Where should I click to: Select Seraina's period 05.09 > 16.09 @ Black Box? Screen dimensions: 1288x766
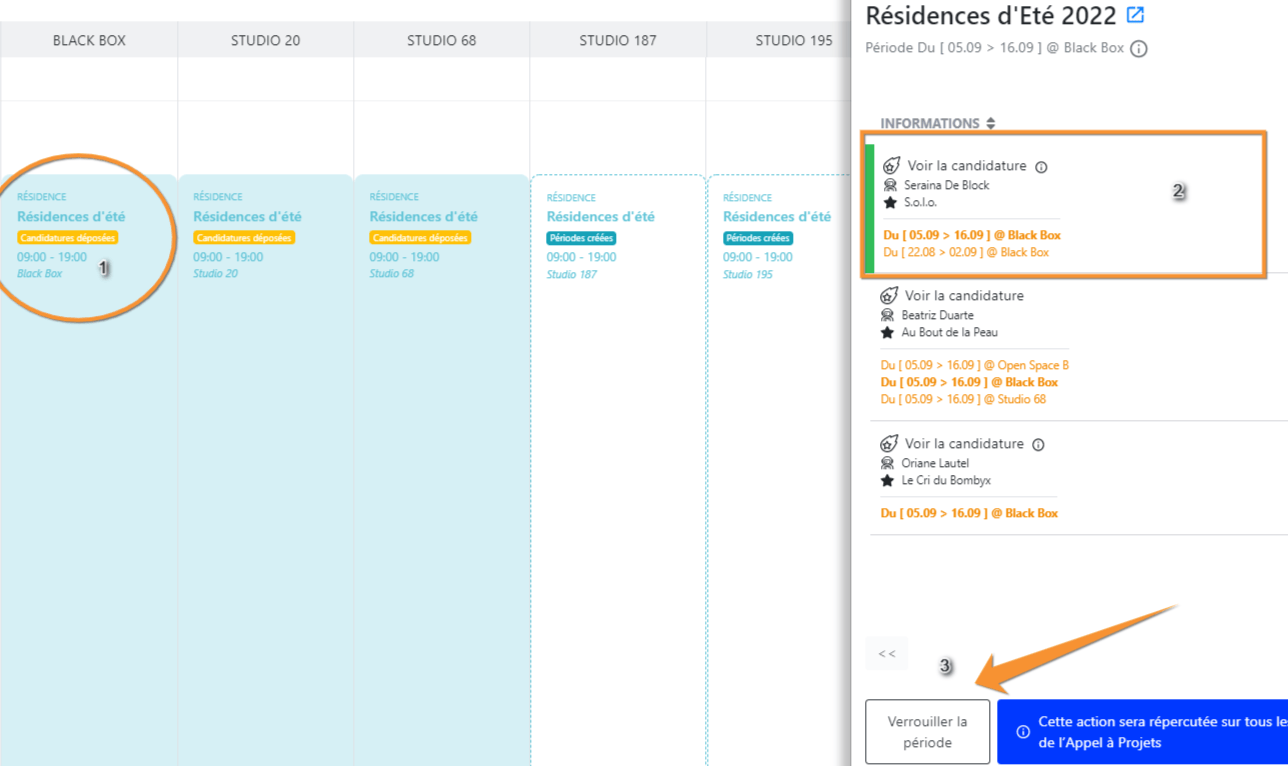(972, 235)
